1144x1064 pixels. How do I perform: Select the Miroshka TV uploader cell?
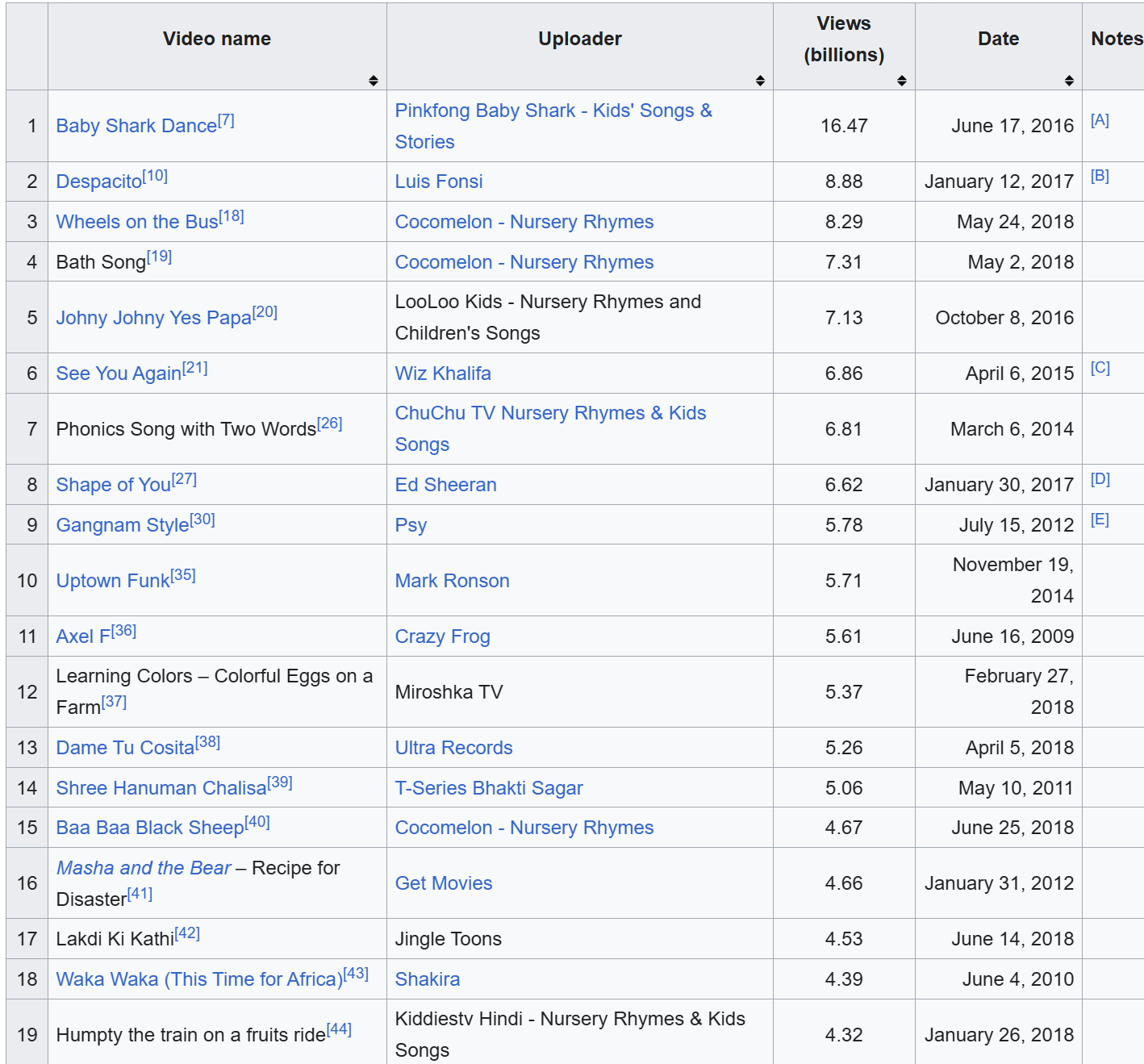click(x=579, y=692)
